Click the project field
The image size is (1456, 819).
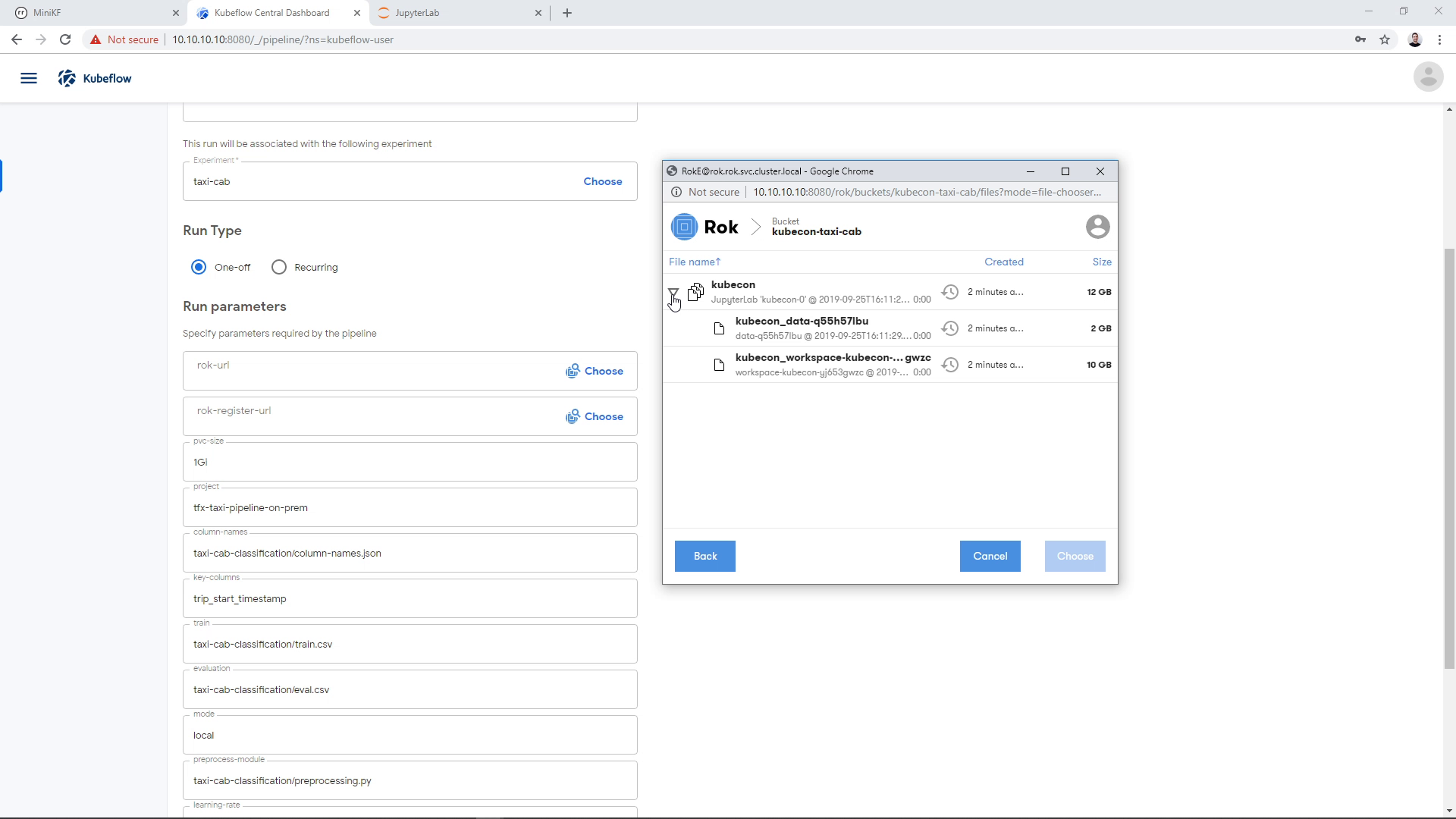pyautogui.click(x=409, y=507)
